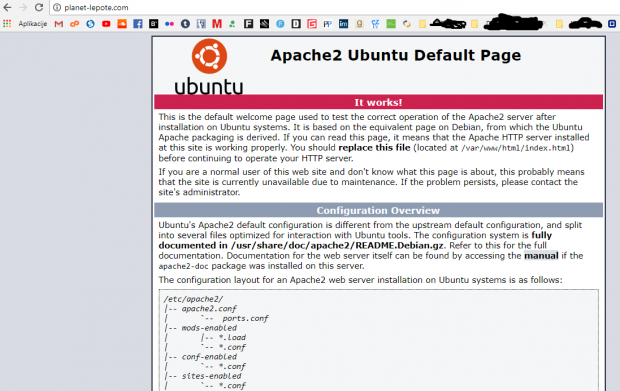Viewport: 620px width, 391px height.
Task: Click the 'sites-enabled' line in the tree
Action: 211,376
